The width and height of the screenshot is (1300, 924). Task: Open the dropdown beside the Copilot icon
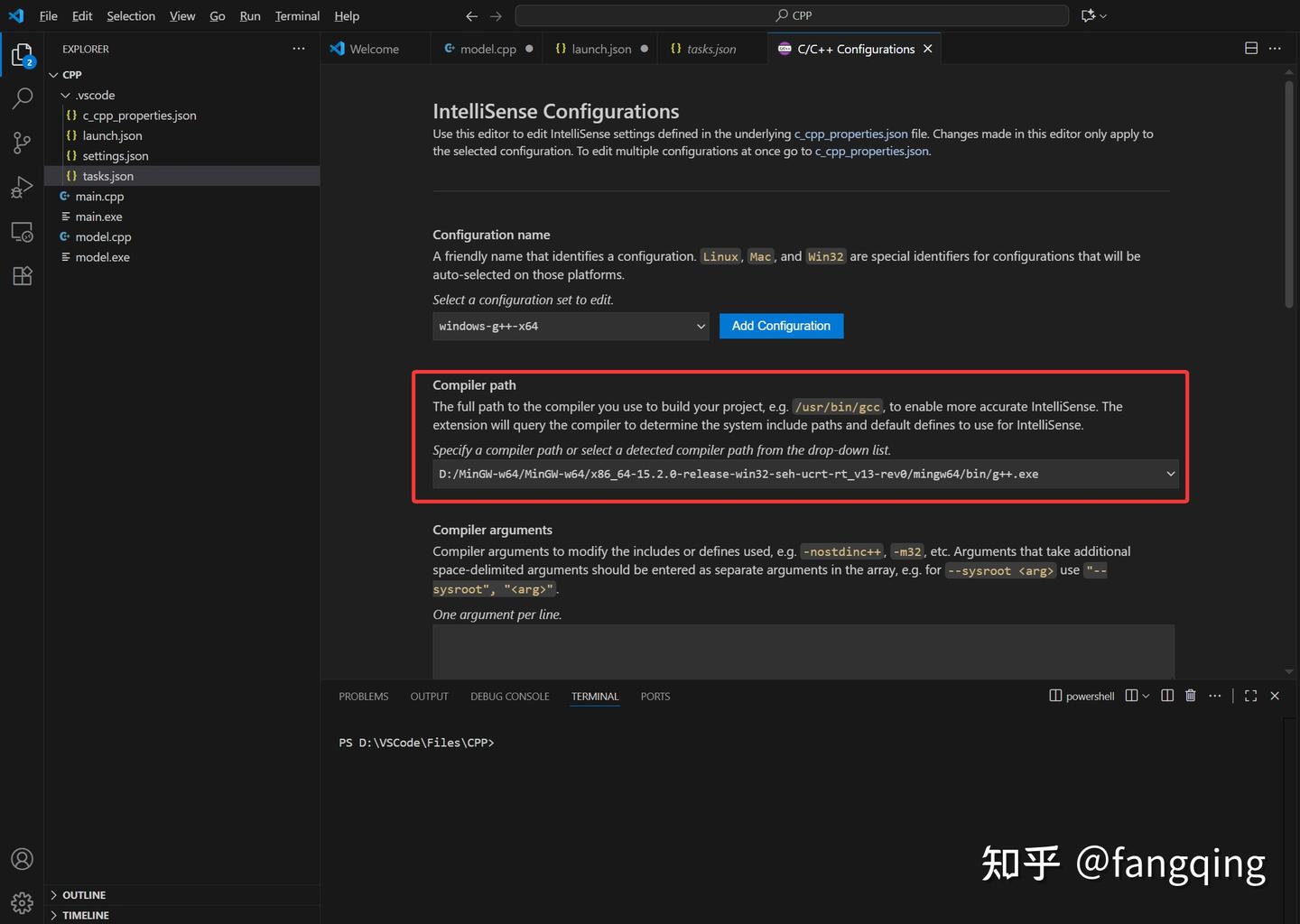pos(1103,15)
